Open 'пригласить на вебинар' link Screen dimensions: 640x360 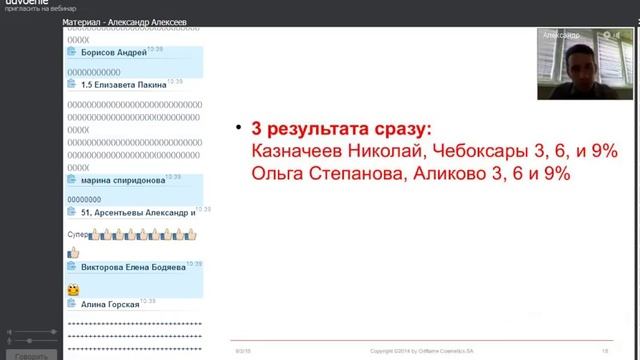click(40, 9)
